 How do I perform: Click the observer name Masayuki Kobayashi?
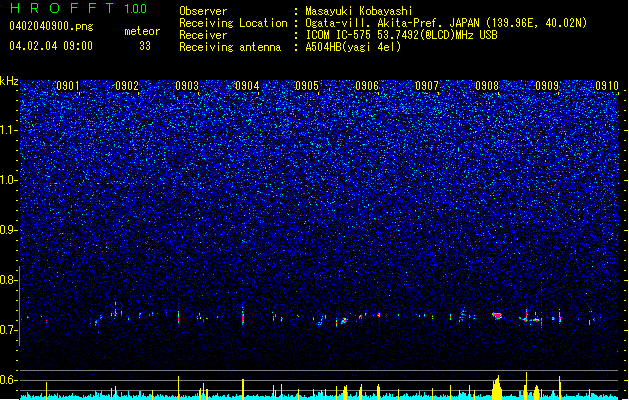(x=359, y=11)
